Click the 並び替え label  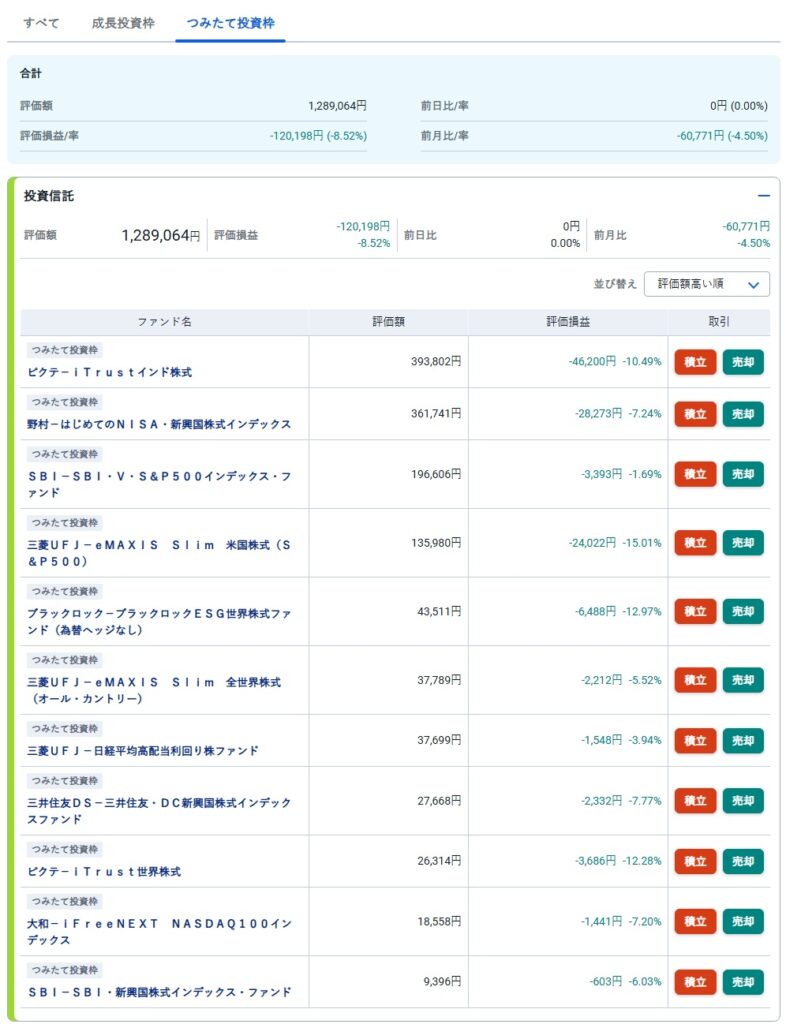point(615,284)
